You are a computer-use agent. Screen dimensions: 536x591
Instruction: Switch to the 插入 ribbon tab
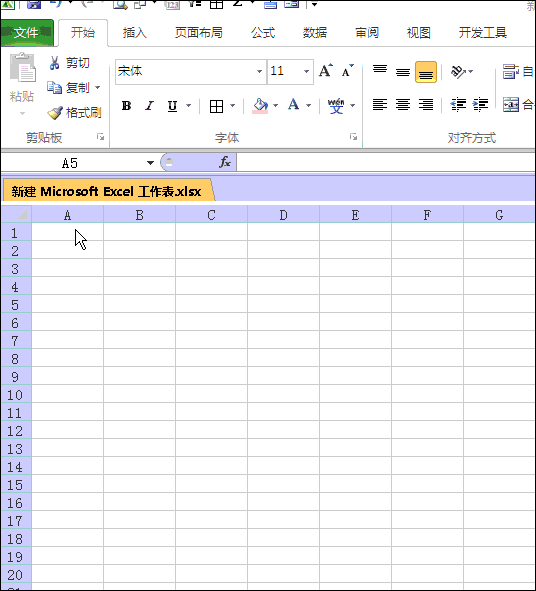coord(135,33)
